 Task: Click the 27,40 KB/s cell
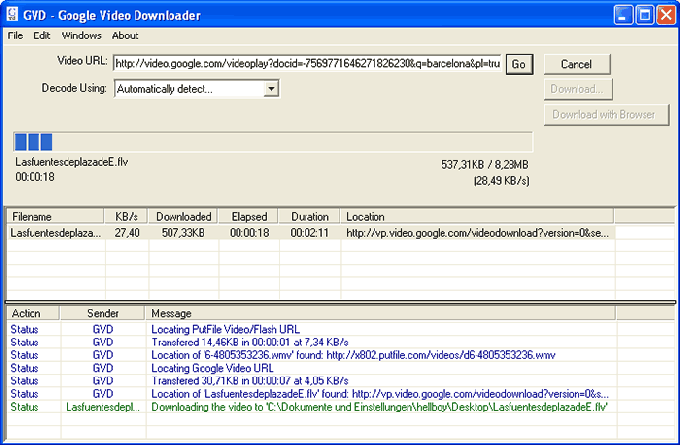click(127, 233)
